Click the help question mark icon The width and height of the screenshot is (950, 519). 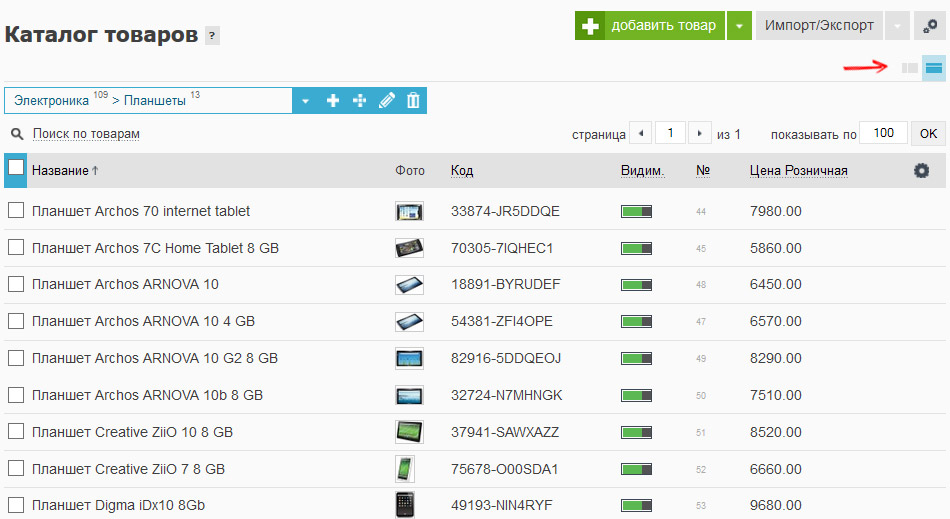[211, 36]
